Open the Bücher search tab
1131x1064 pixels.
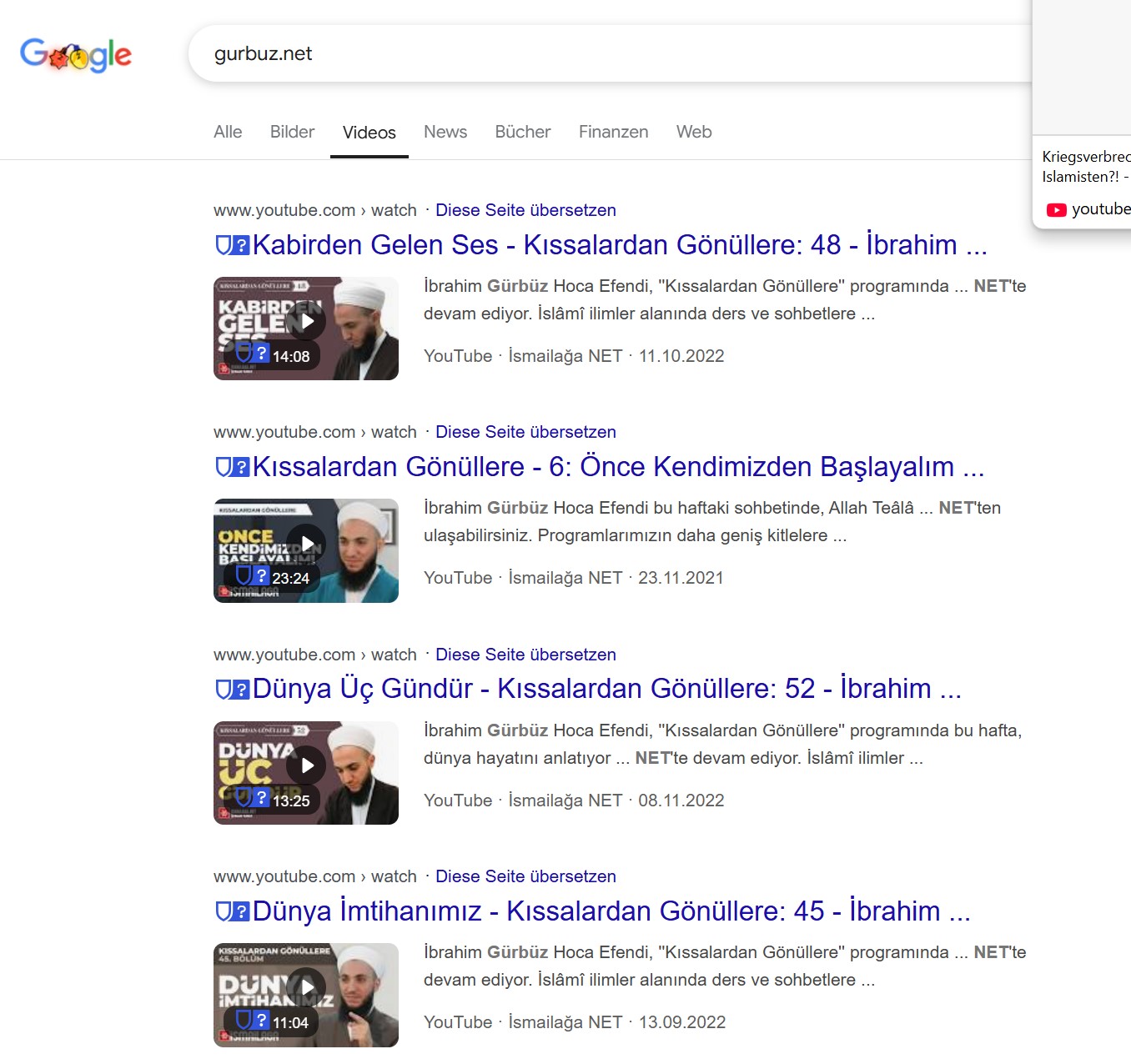[523, 132]
